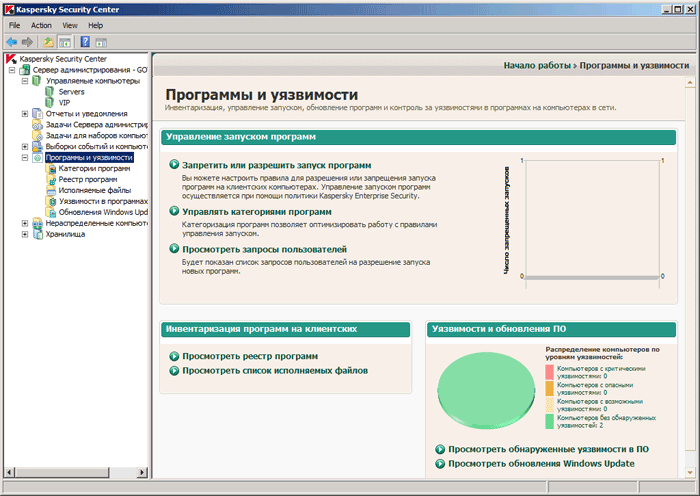Click the green no-vulnerabilities legend swatch
700x496 pixels.
[550, 421]
